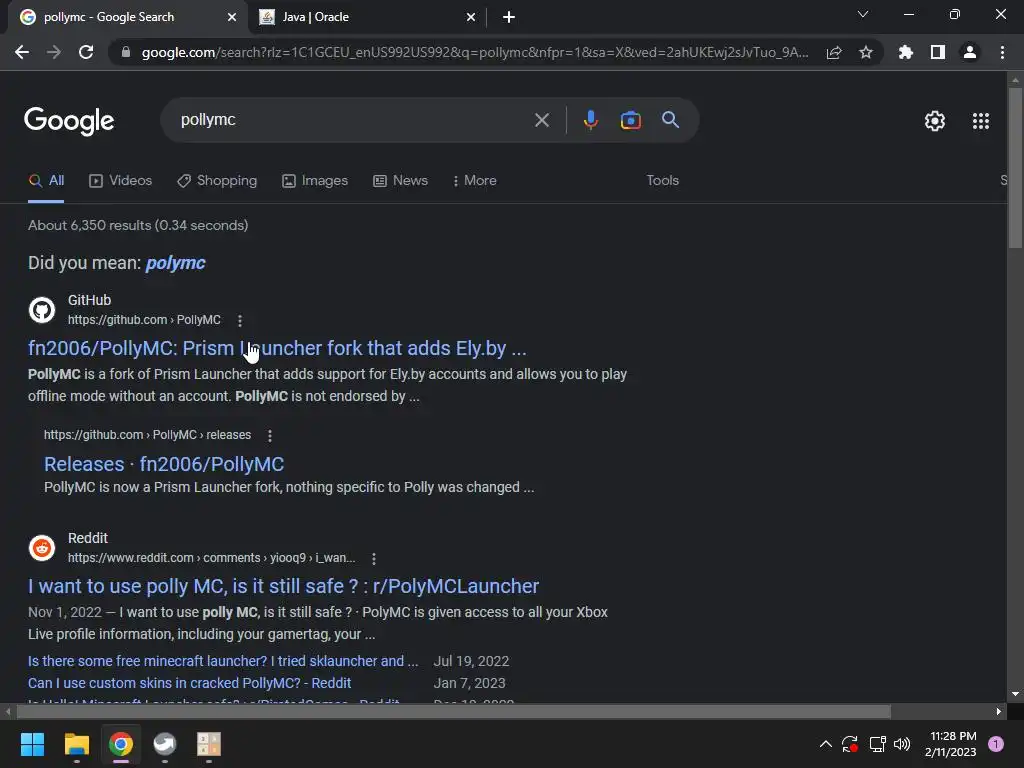Click the vertical page scrollbar thumb

pyautogui.click(x=1014, y=167)
